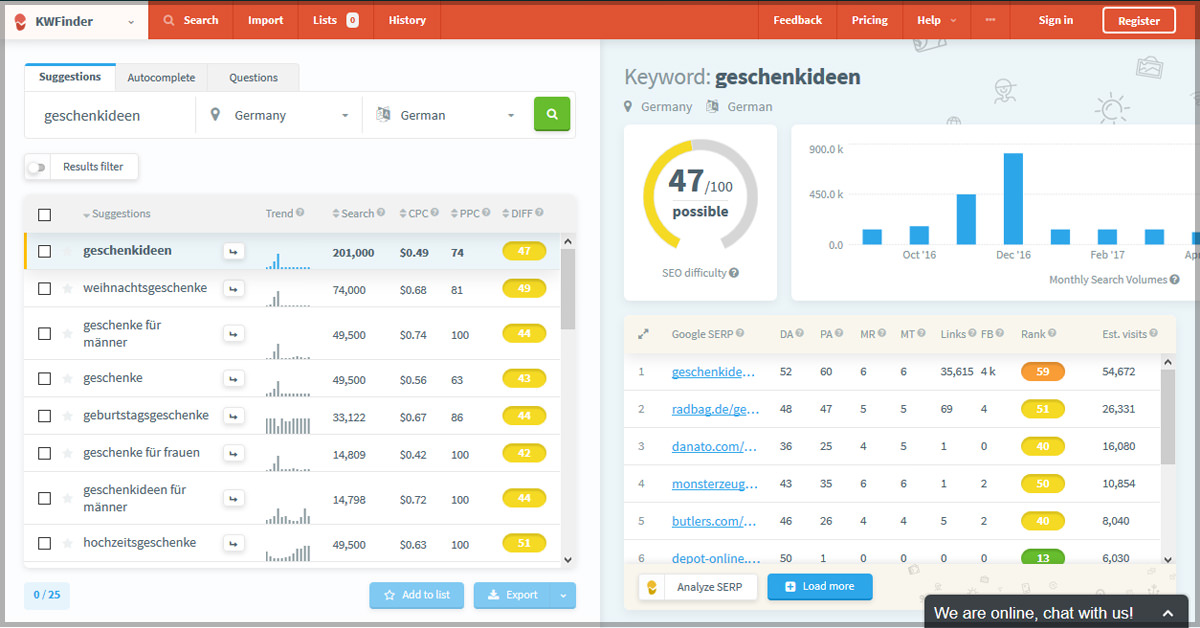Toggle the Results filter switch
Viewport: 1200px width, 628px height.
pyautogui.click(x=37, y=167)
